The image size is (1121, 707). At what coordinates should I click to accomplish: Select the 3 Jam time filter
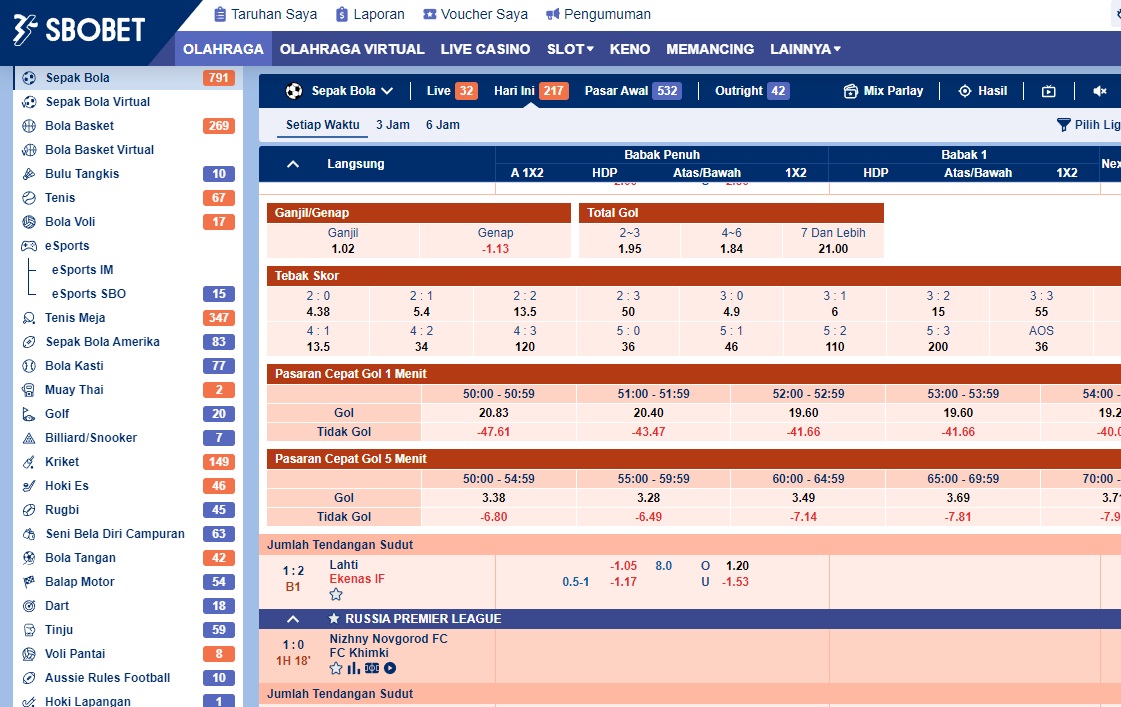click(x=392, y=124)
